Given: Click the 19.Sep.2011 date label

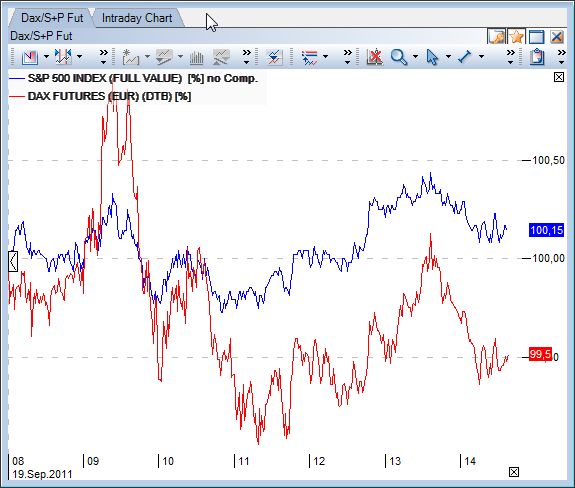Looking at the screenshot, I should [42, 474].
